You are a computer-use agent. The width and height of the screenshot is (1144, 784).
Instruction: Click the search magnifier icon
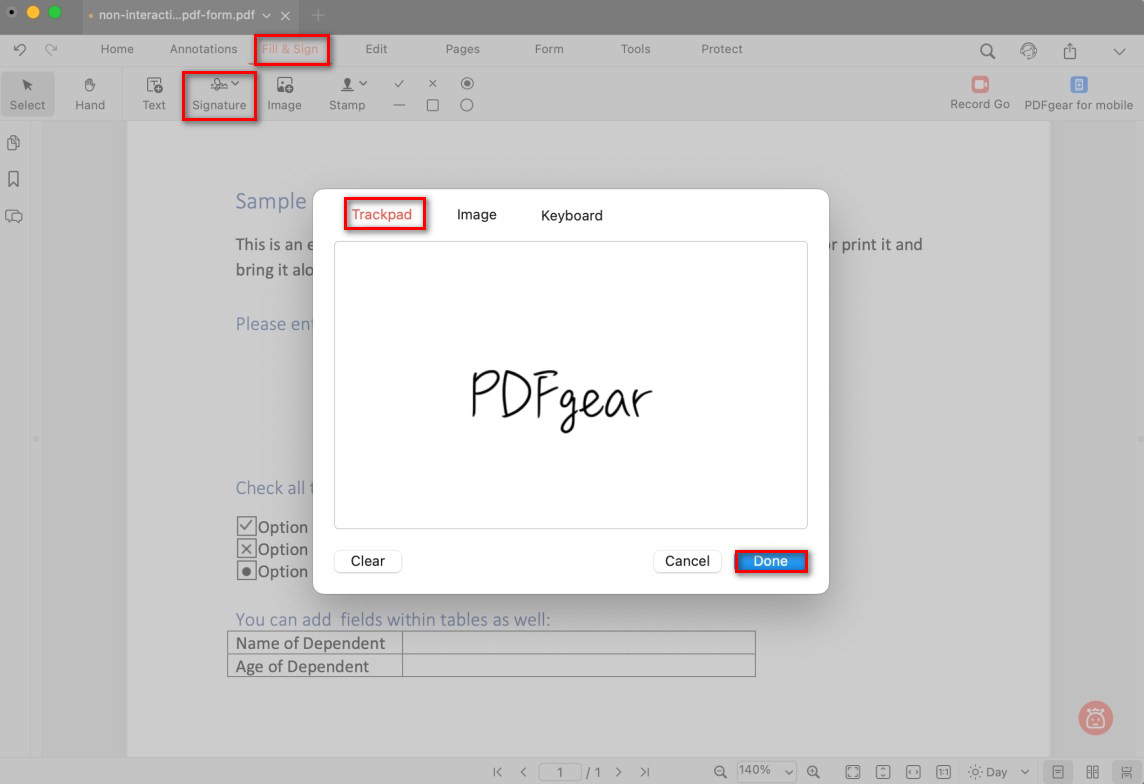987,51
